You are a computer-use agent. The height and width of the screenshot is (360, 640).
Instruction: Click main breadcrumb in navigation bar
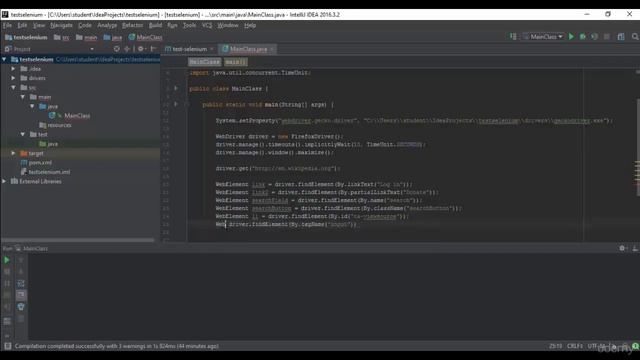[87, 37]
